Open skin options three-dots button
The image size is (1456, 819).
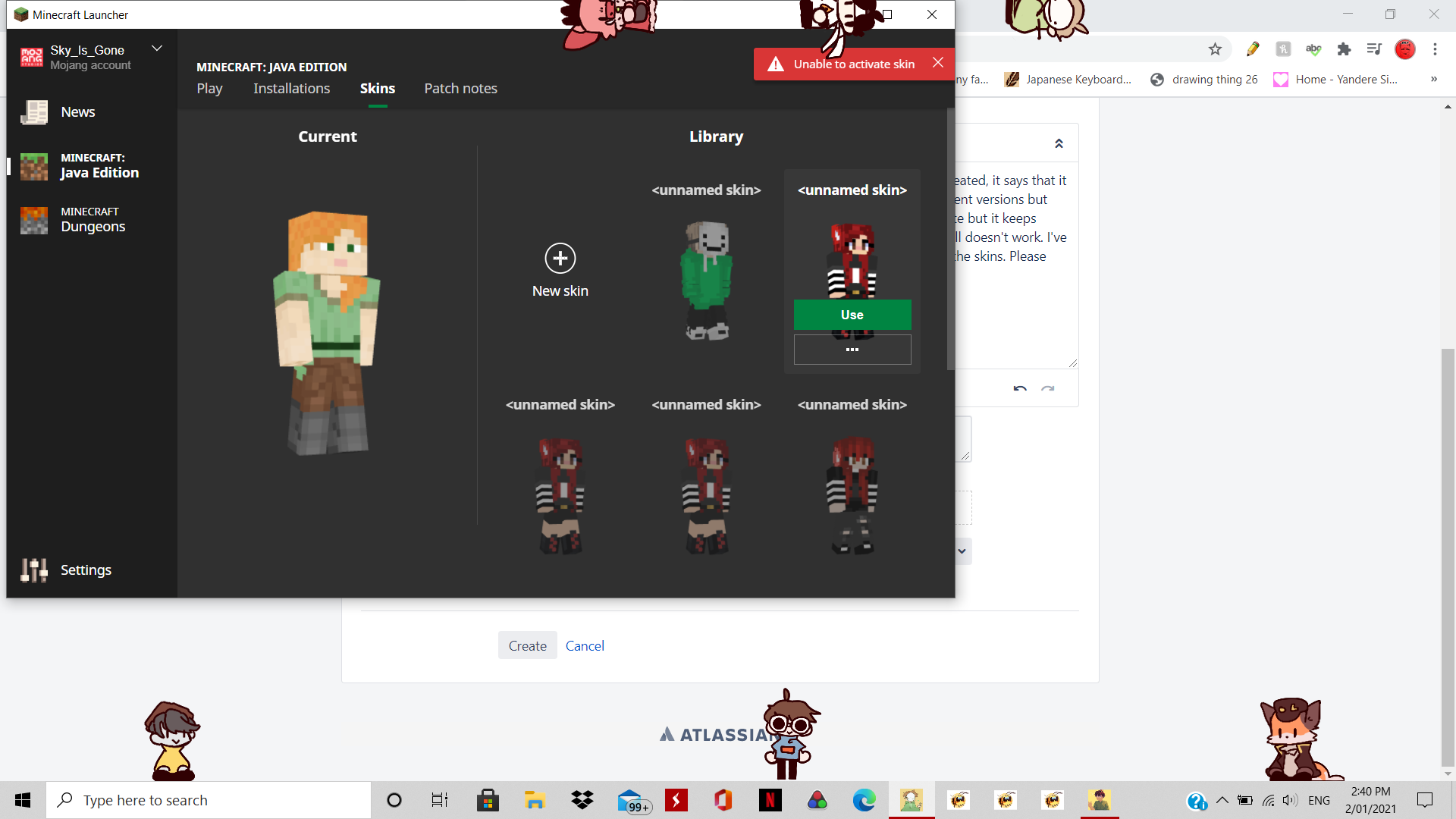[x=852, y=350]
